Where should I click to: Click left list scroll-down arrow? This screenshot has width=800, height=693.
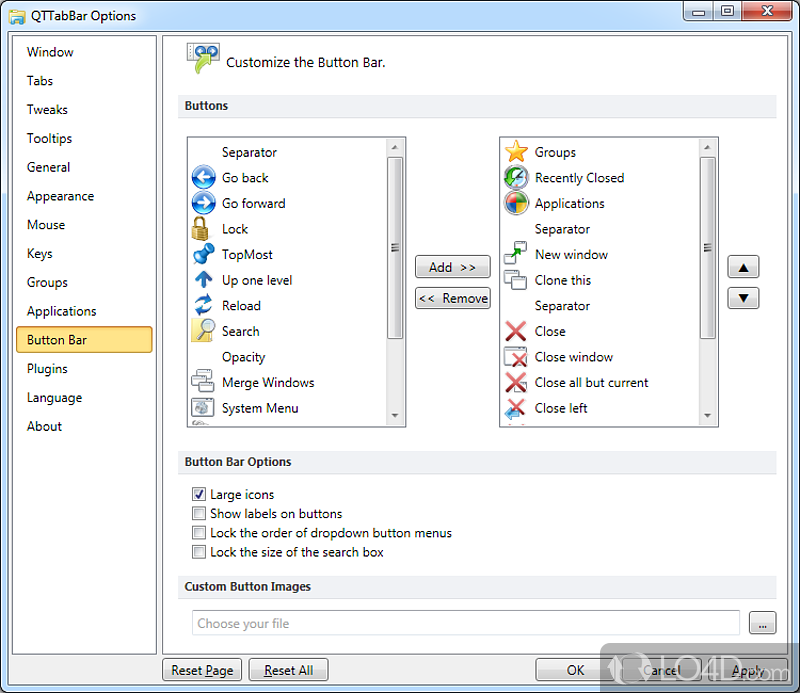click(395, 416)
